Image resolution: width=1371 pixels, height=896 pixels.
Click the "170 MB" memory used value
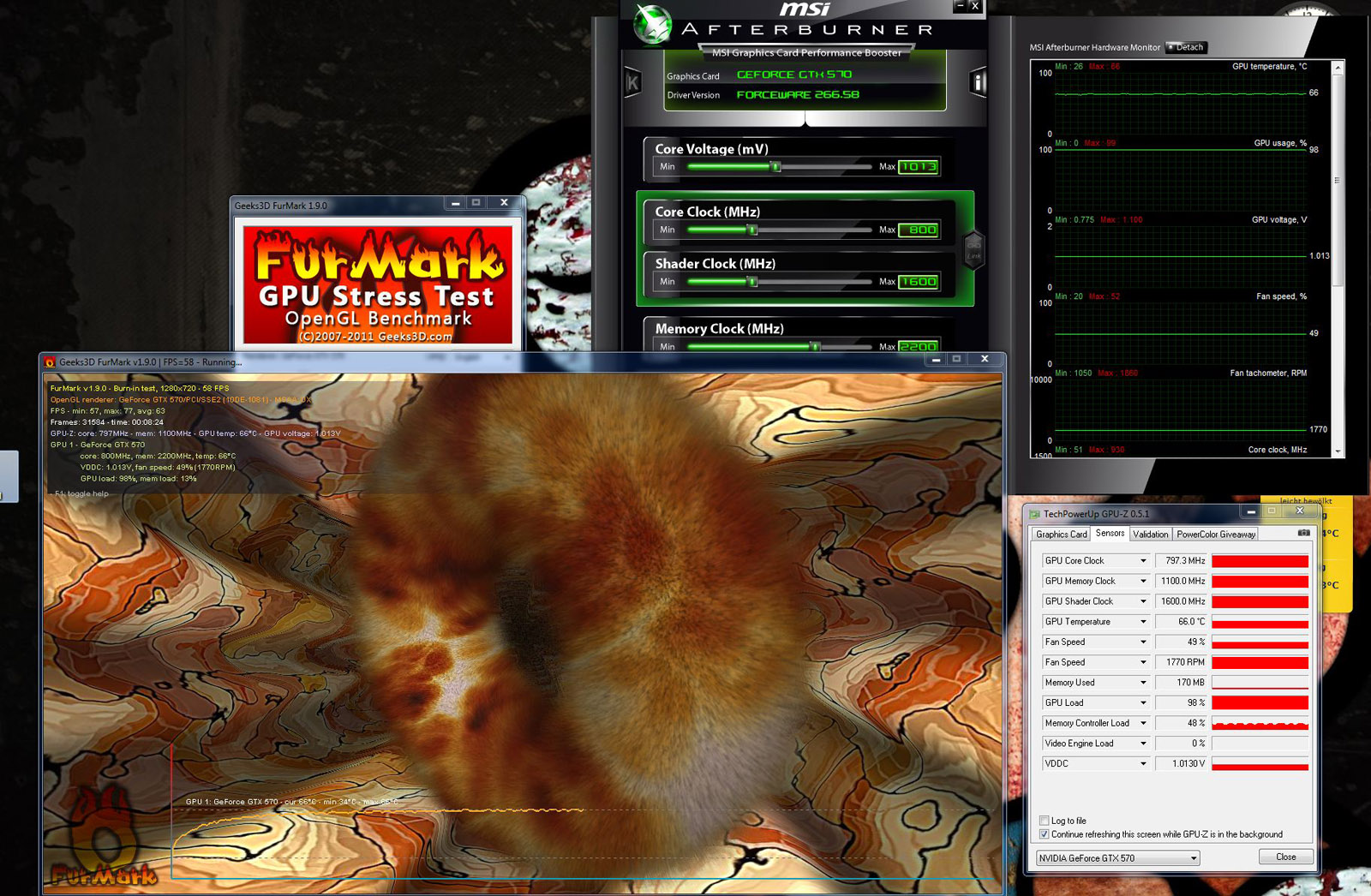coord(1190,683)
